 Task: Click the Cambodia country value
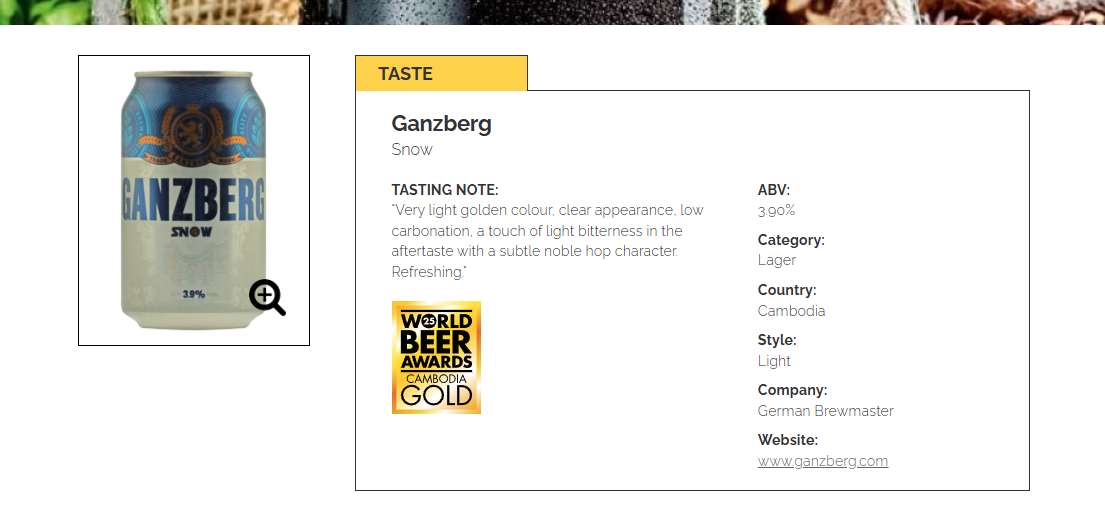click(792, 311)
